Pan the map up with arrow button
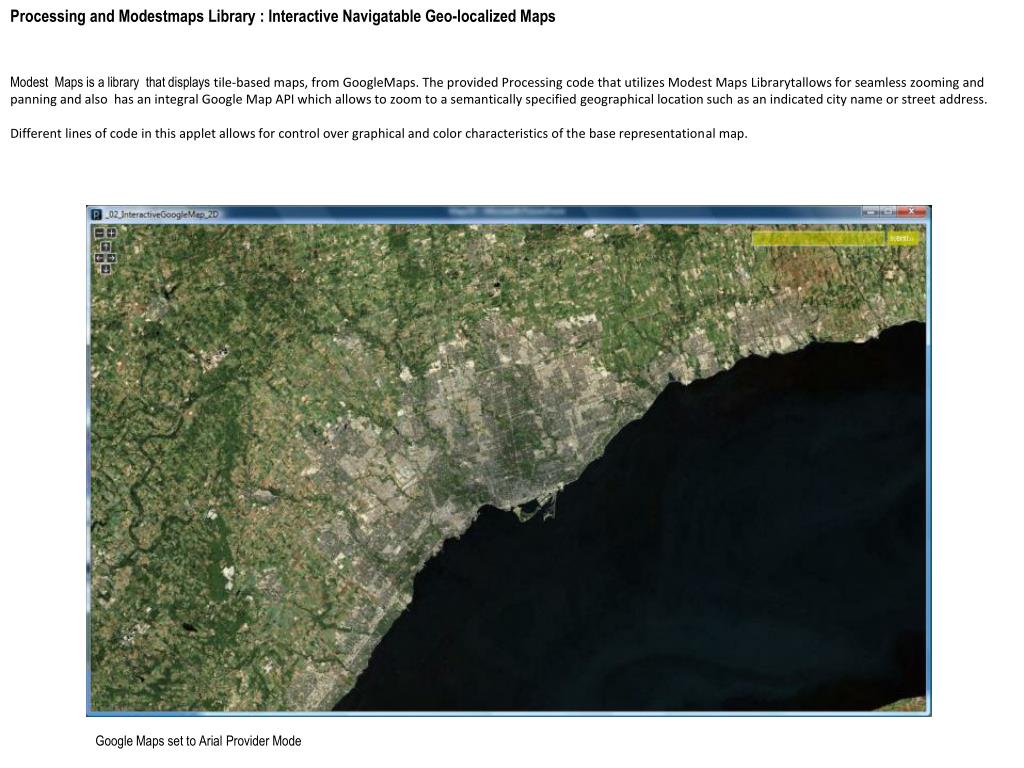The width and height of the screenshot is (1024, 768). click(106, 246)
